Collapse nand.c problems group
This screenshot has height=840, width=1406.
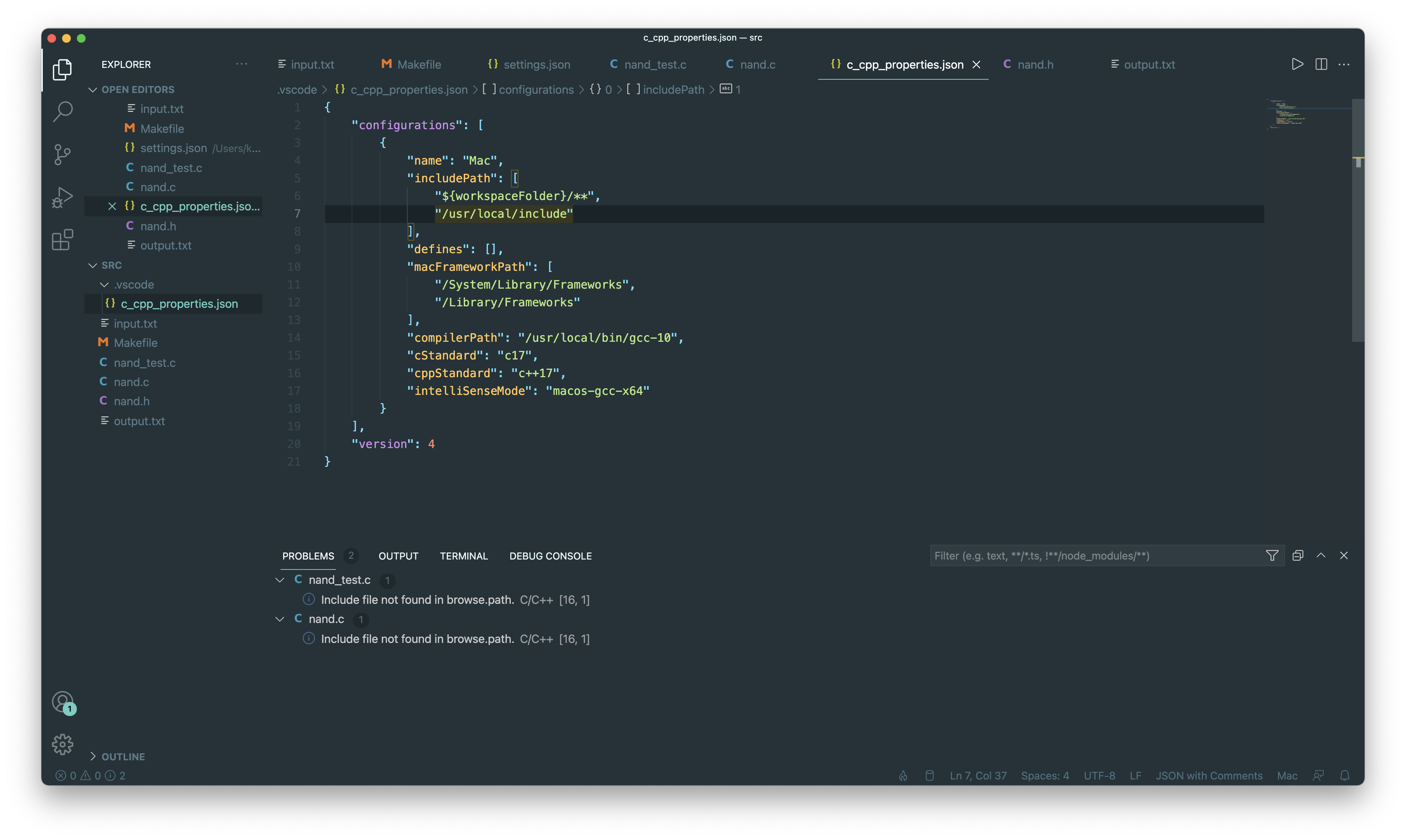[x=279, y=619]
